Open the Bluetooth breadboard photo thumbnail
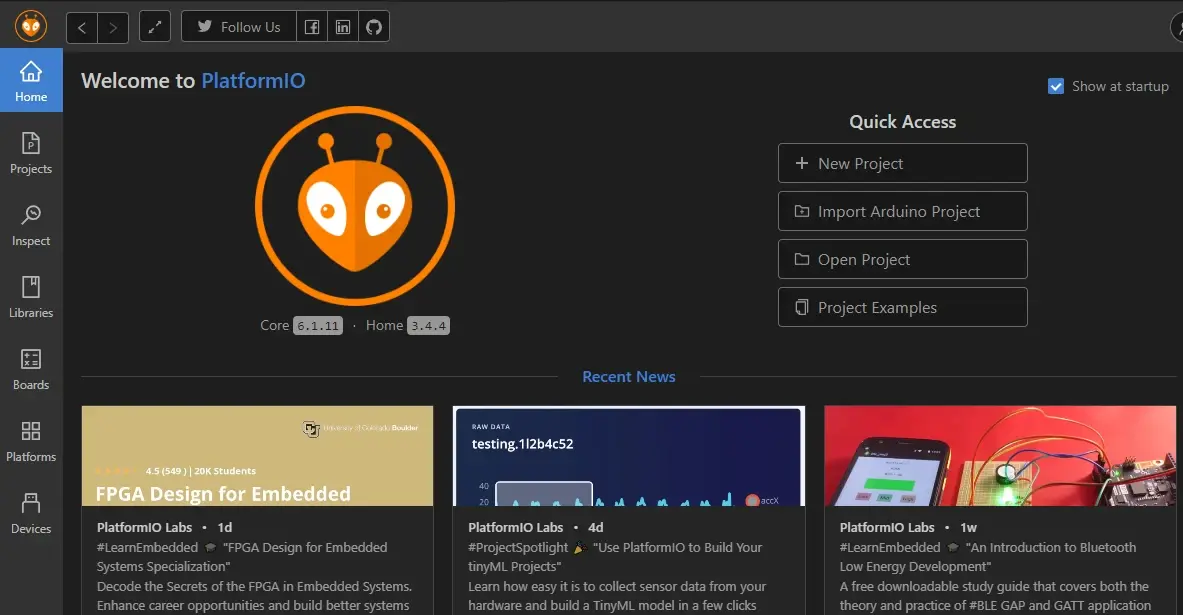 [x=1000, y=456]
